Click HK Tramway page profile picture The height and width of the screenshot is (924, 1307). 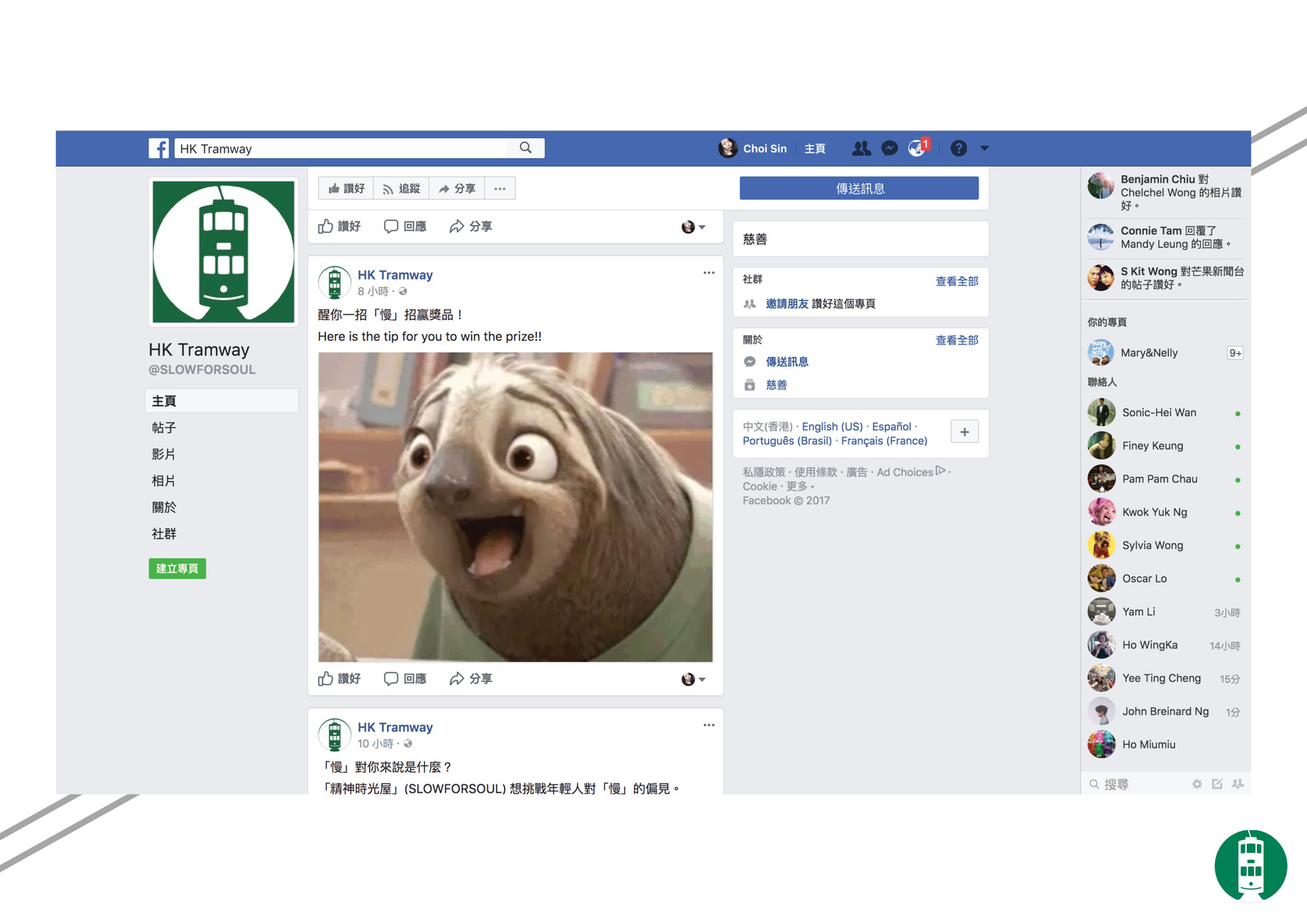tap(223, 252)
